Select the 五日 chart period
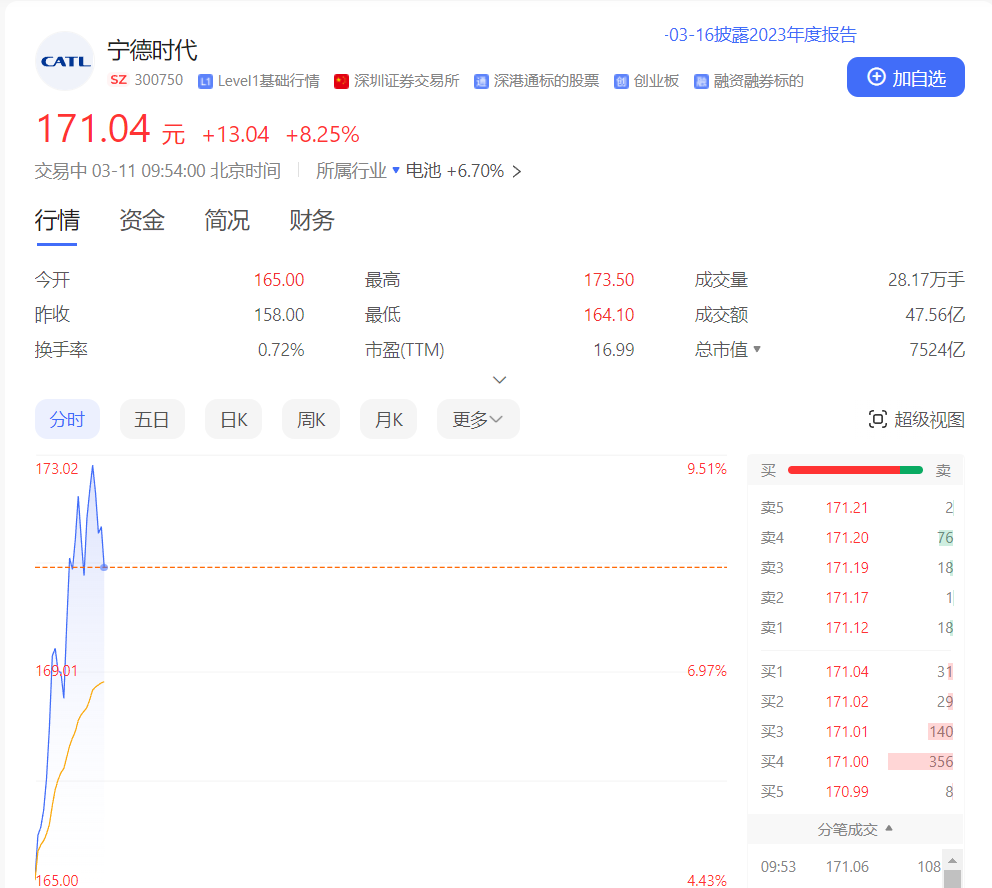The height and width of the screenshot is (888, 992). (x=152, y=420)
